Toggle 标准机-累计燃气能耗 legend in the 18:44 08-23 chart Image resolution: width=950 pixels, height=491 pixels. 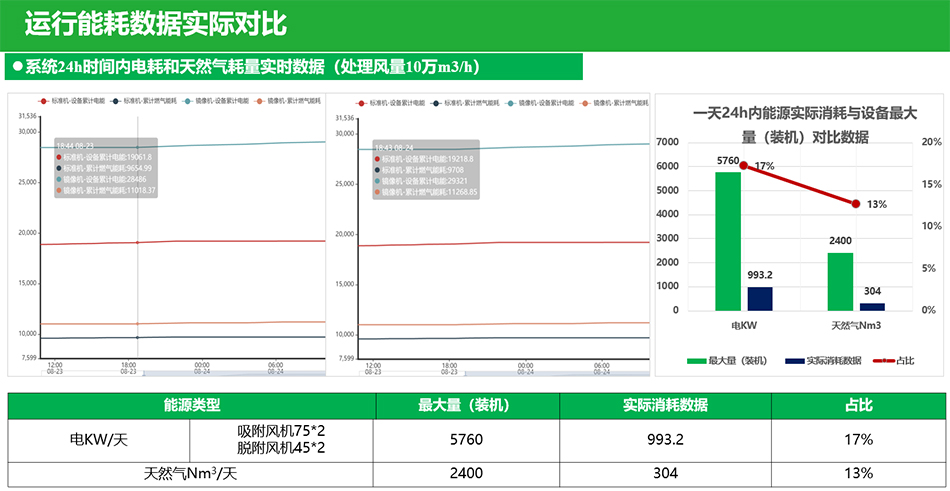(x=143, y=101)
